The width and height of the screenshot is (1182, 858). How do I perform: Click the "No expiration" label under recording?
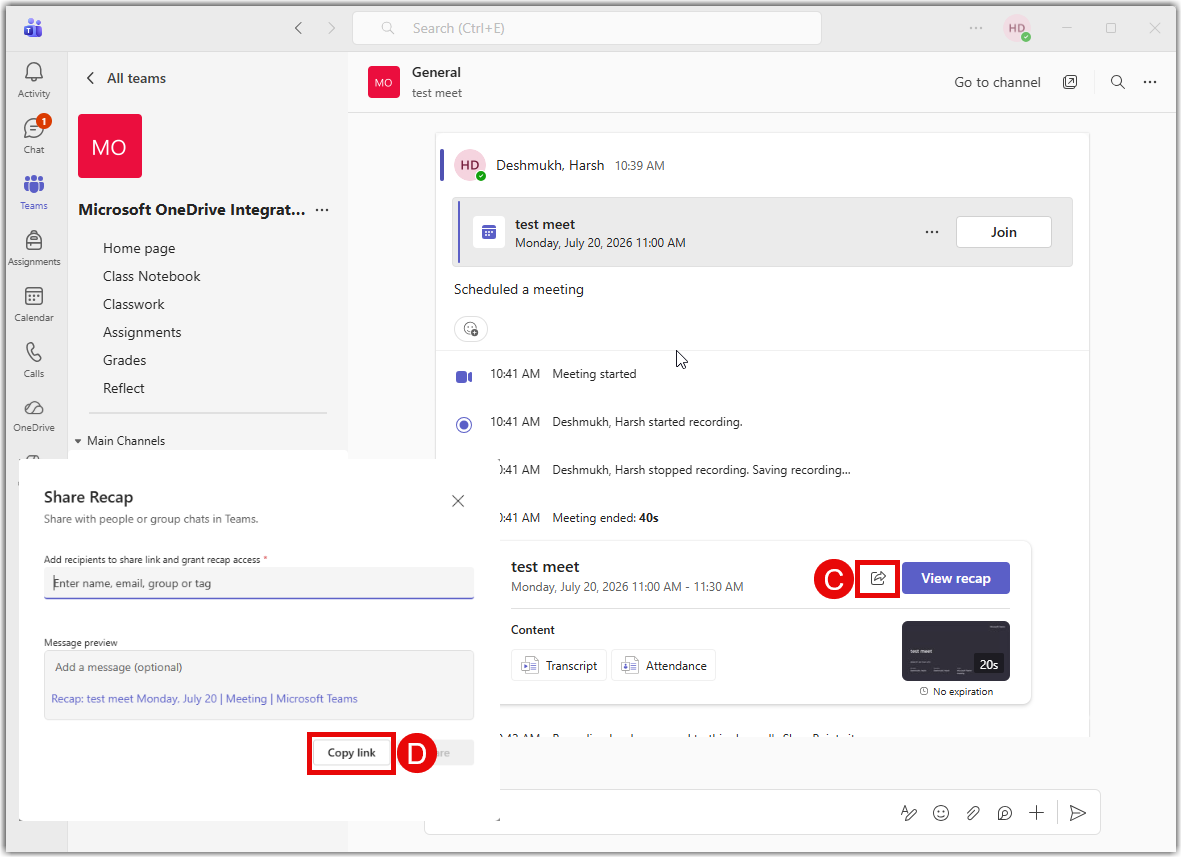(x=957, y=691)
